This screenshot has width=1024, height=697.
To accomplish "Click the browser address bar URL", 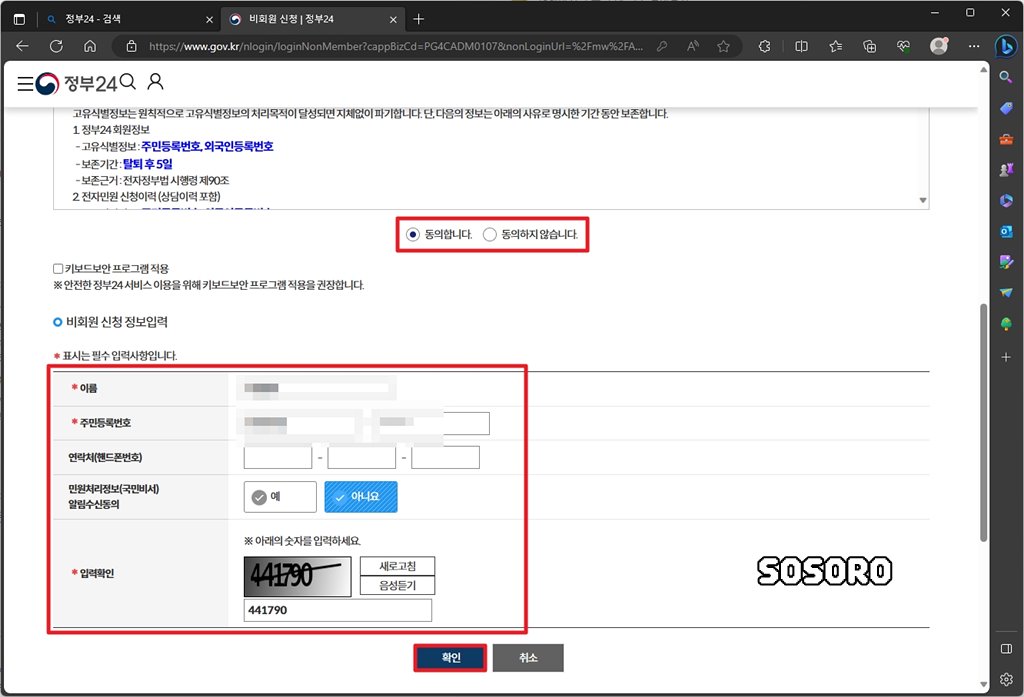I will click(395, 46).
